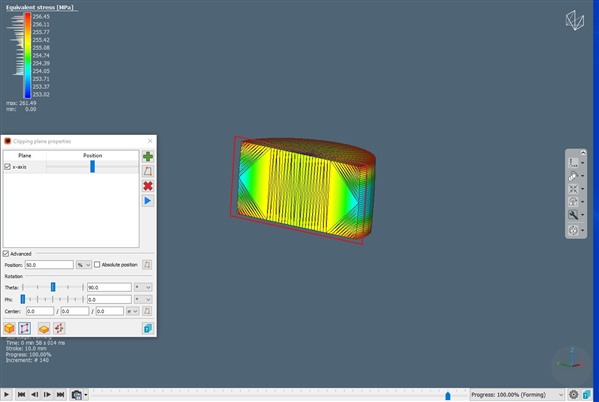Toggle the Advanced checkbox

[x=6, y=254]
